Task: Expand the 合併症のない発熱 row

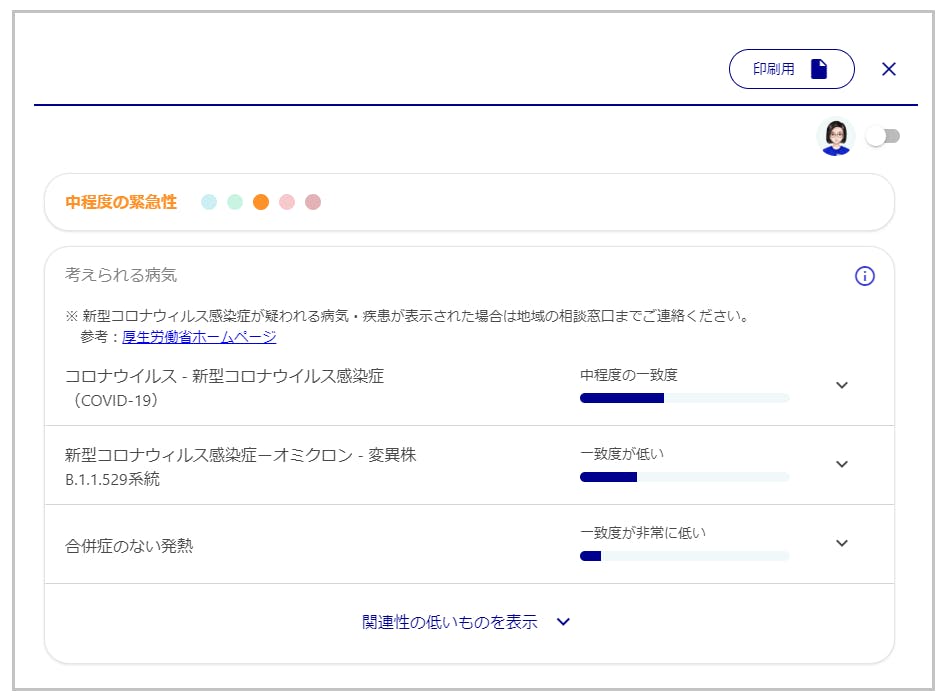Action: [x=842, y=543]
